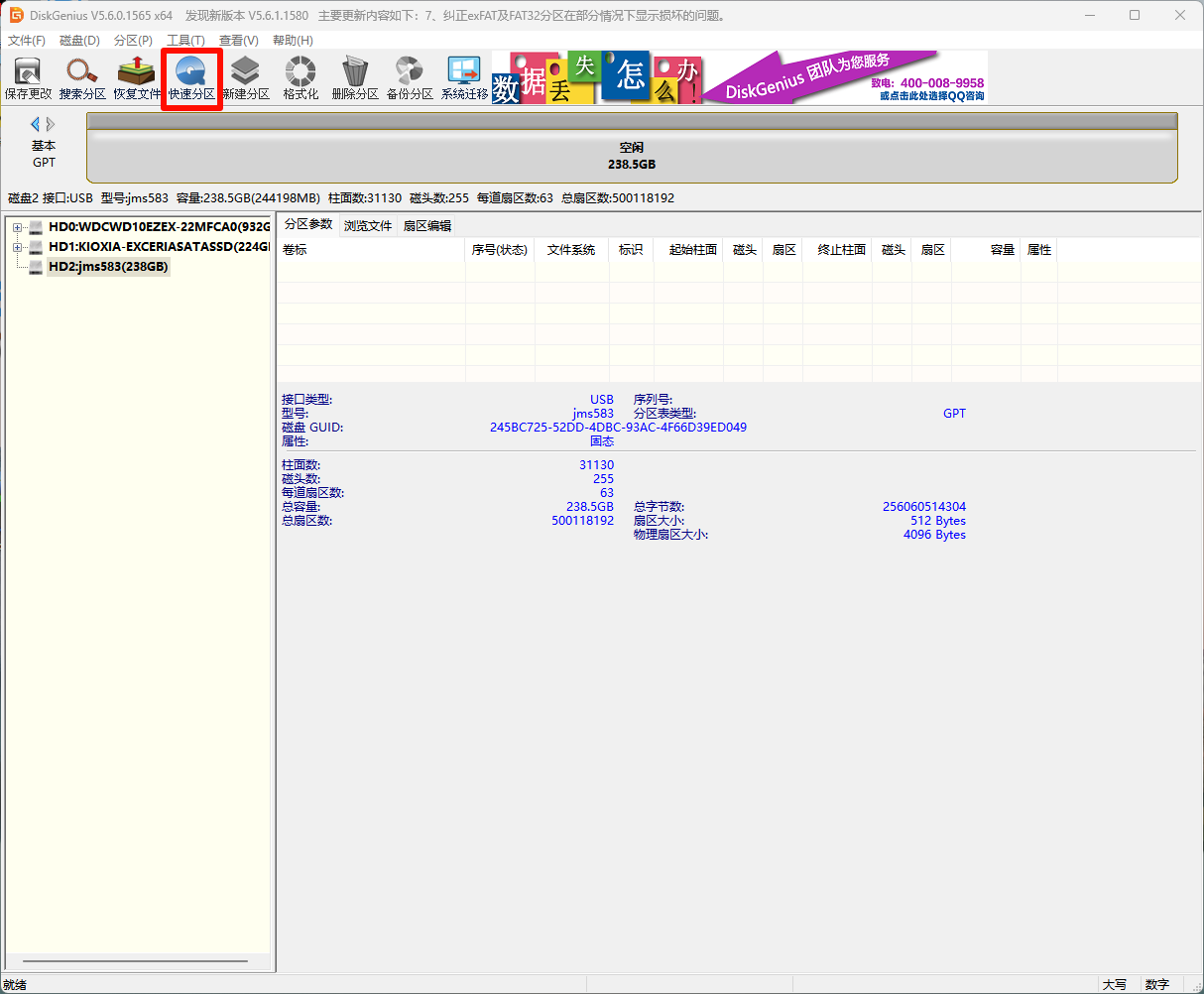The image size is (1204, 994).
Task: Open the 搜索分区 partition search tool
Action: coord(82,77)
